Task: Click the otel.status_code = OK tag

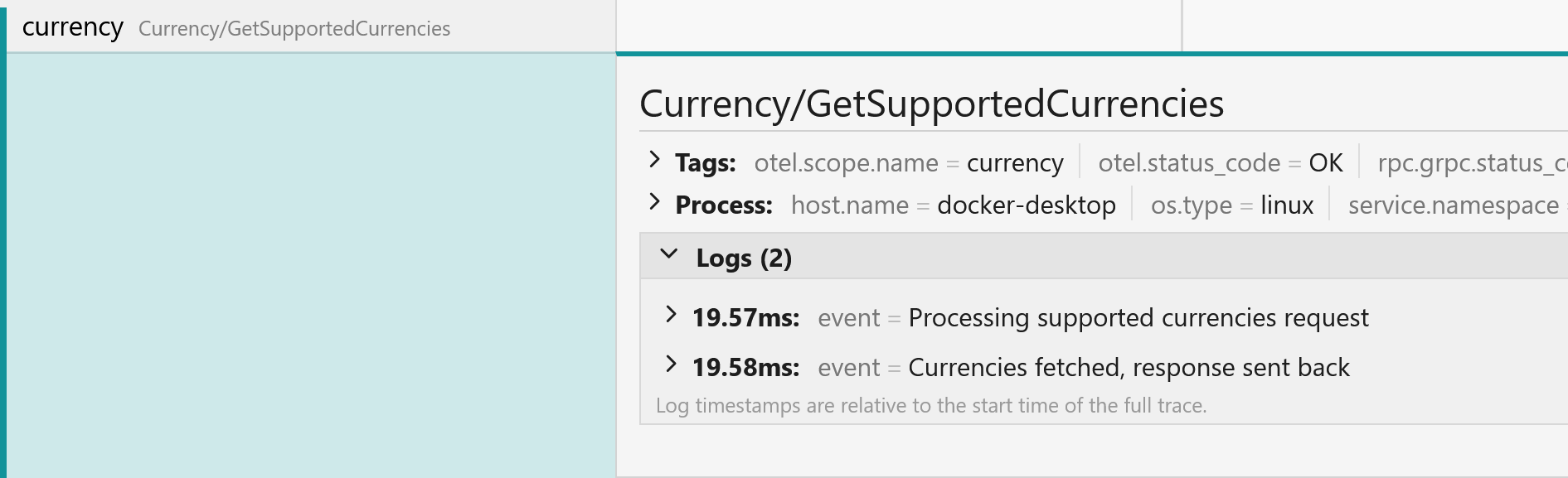Action: click(x=1220, y=163)
